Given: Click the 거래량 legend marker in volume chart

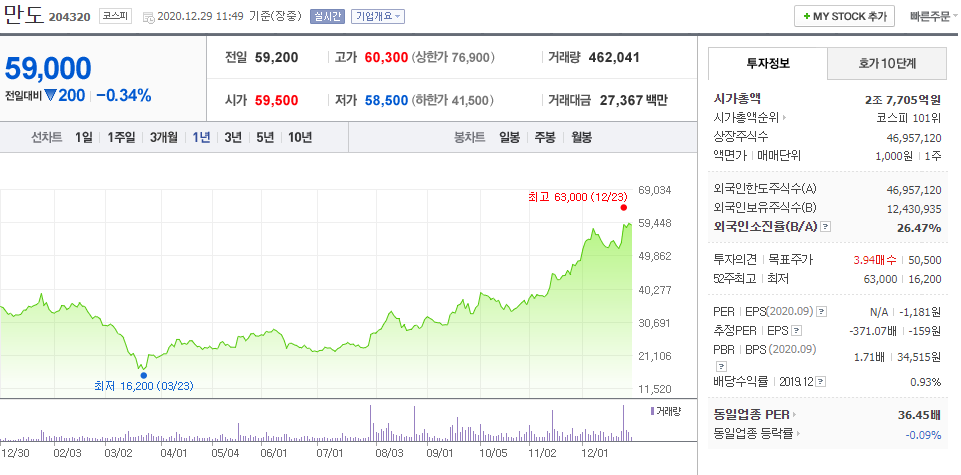Looking at the screenshot, I should click(652, 411).
